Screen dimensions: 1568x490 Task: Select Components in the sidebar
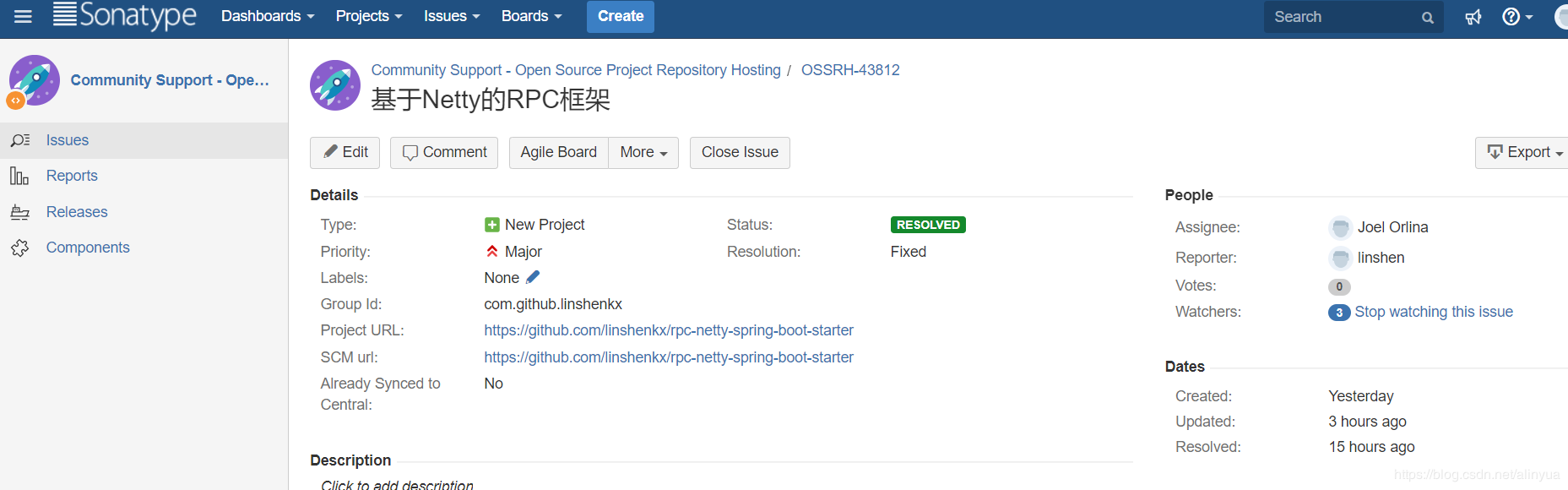(x=144, y=248)
